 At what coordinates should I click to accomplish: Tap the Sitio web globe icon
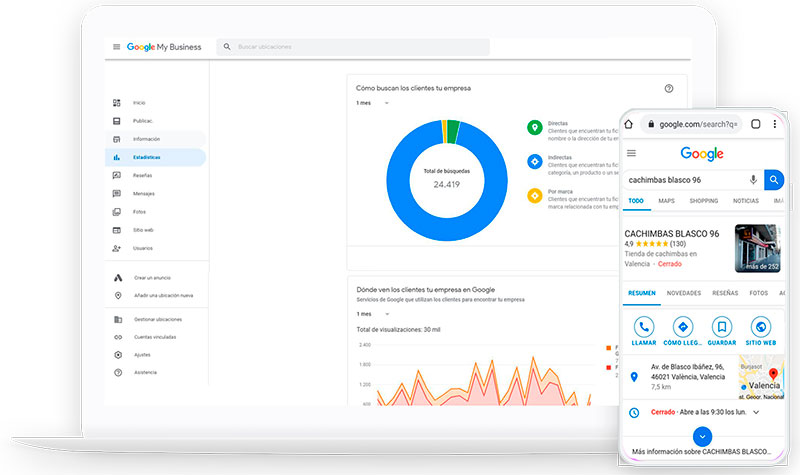761,327
